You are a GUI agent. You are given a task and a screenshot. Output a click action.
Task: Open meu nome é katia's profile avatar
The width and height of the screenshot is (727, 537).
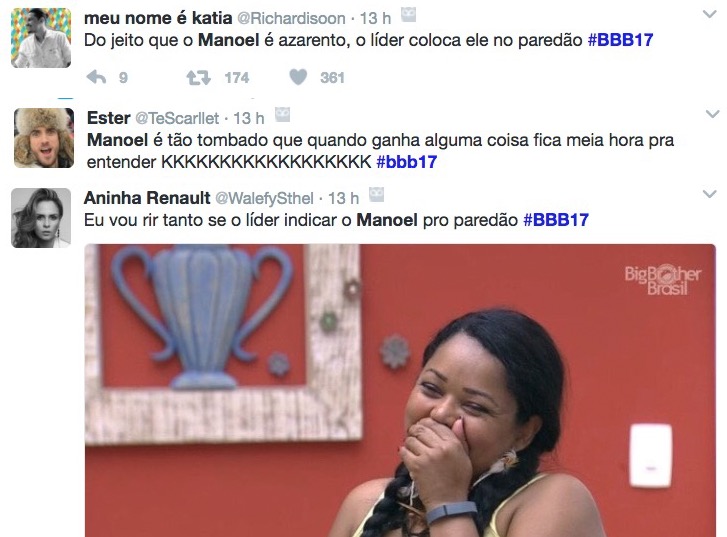pyautogui.click(x=41, y=38)
